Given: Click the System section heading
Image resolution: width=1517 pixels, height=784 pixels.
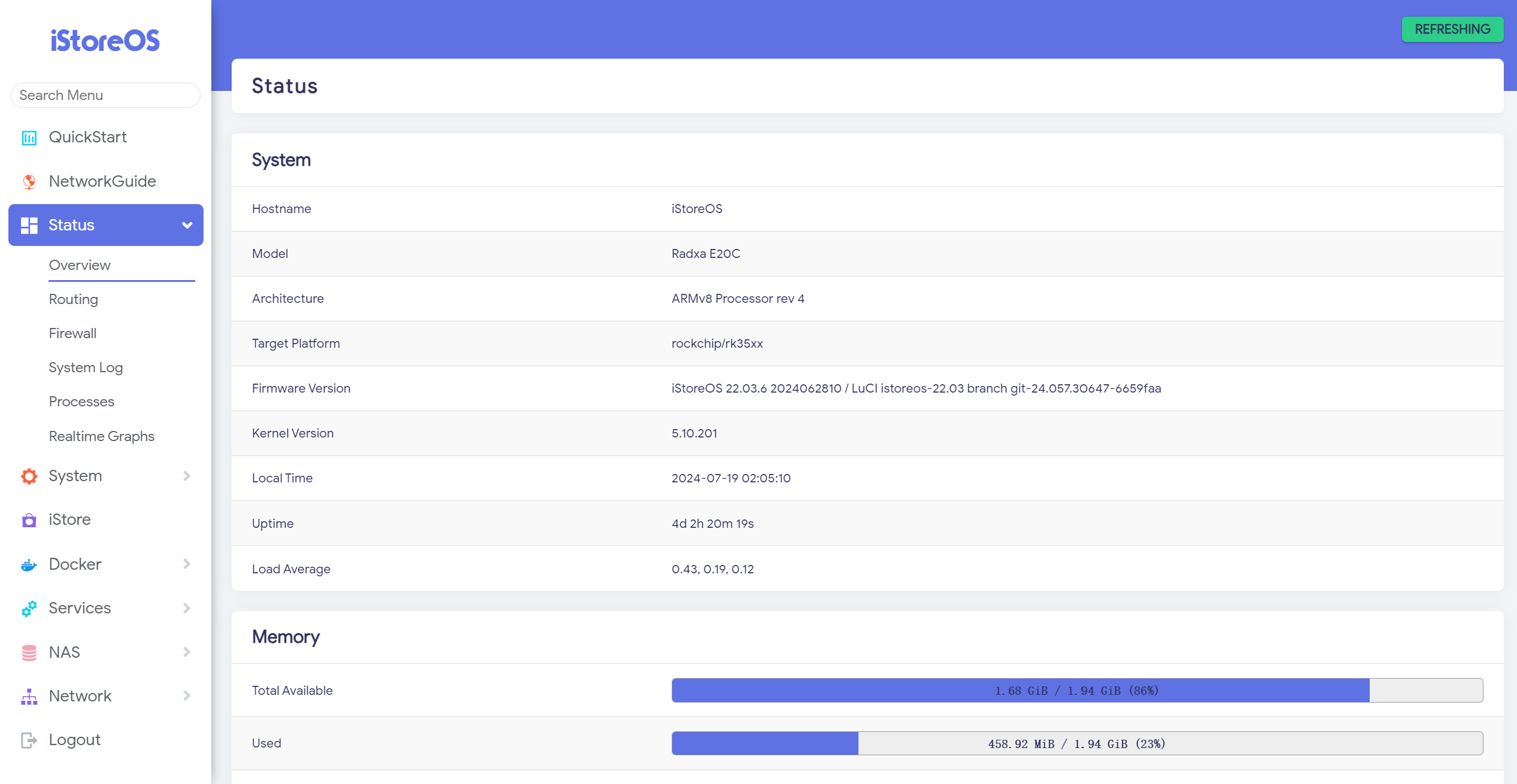Looking at the screenshot, I should point(281,160).
